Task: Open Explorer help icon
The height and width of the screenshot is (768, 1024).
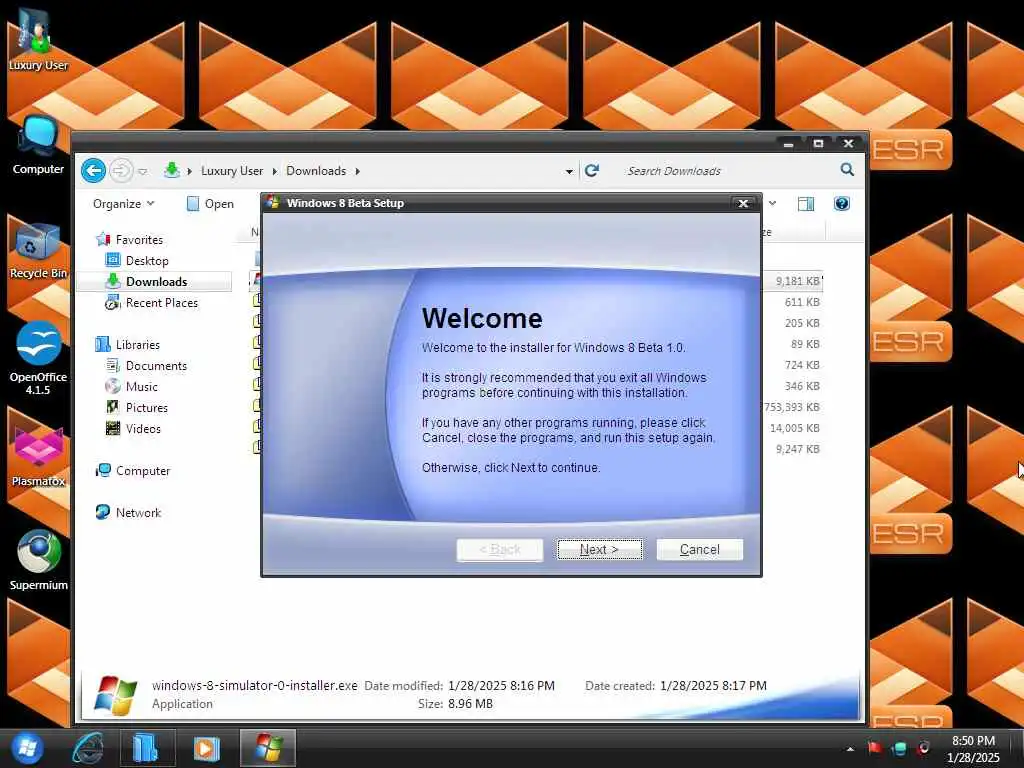Action: pyautogui.click(x=842, y=203)
